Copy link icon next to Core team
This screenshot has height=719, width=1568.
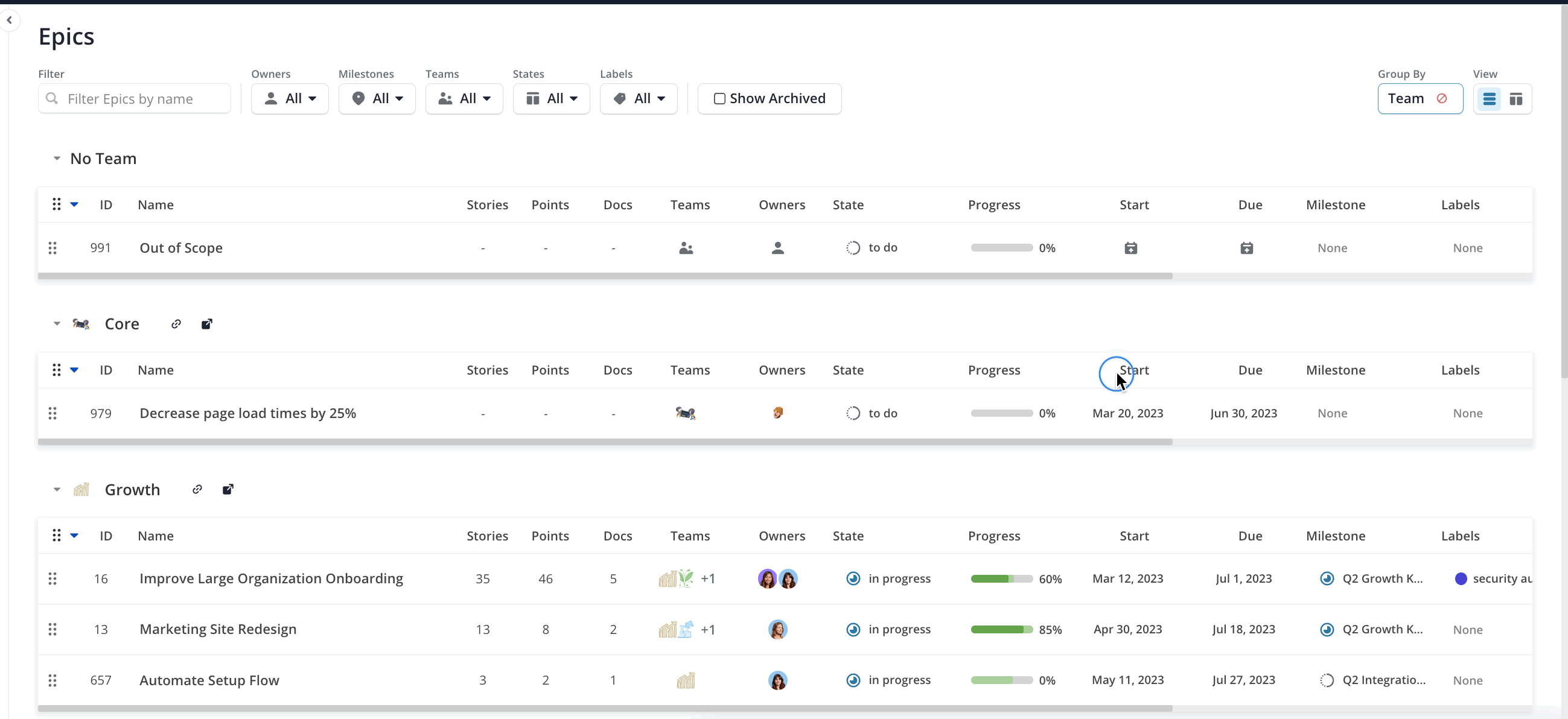pos(176,324)
